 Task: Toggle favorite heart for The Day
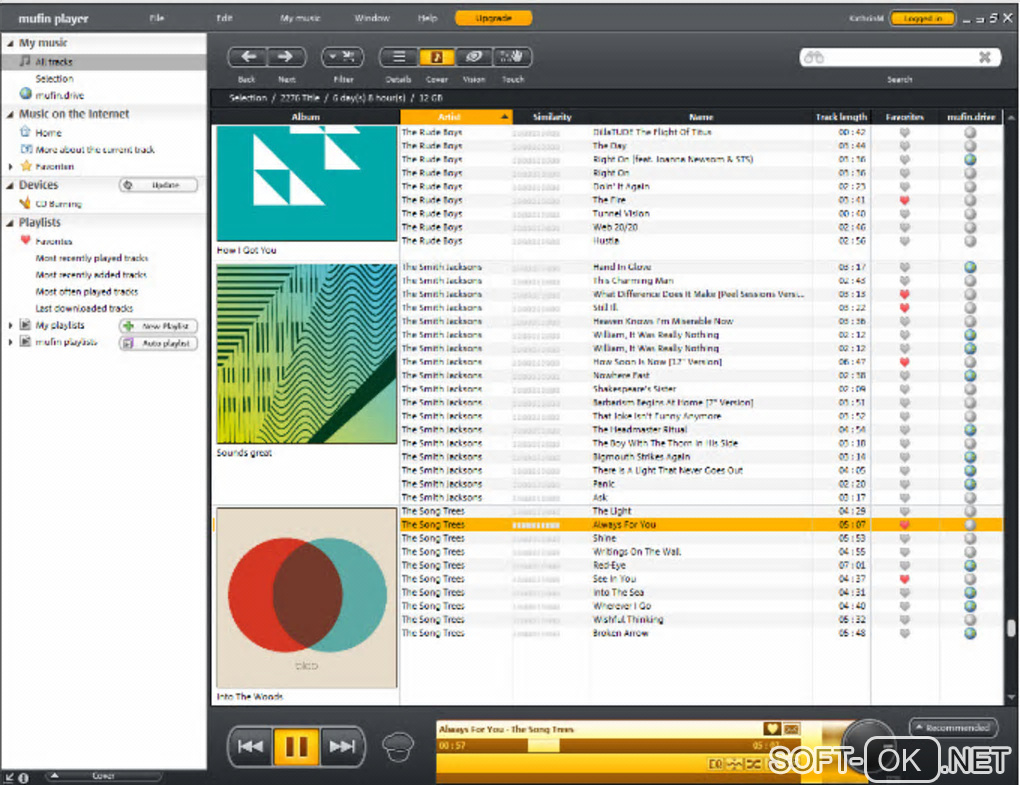pyautogui.click(x=904, y=146)
